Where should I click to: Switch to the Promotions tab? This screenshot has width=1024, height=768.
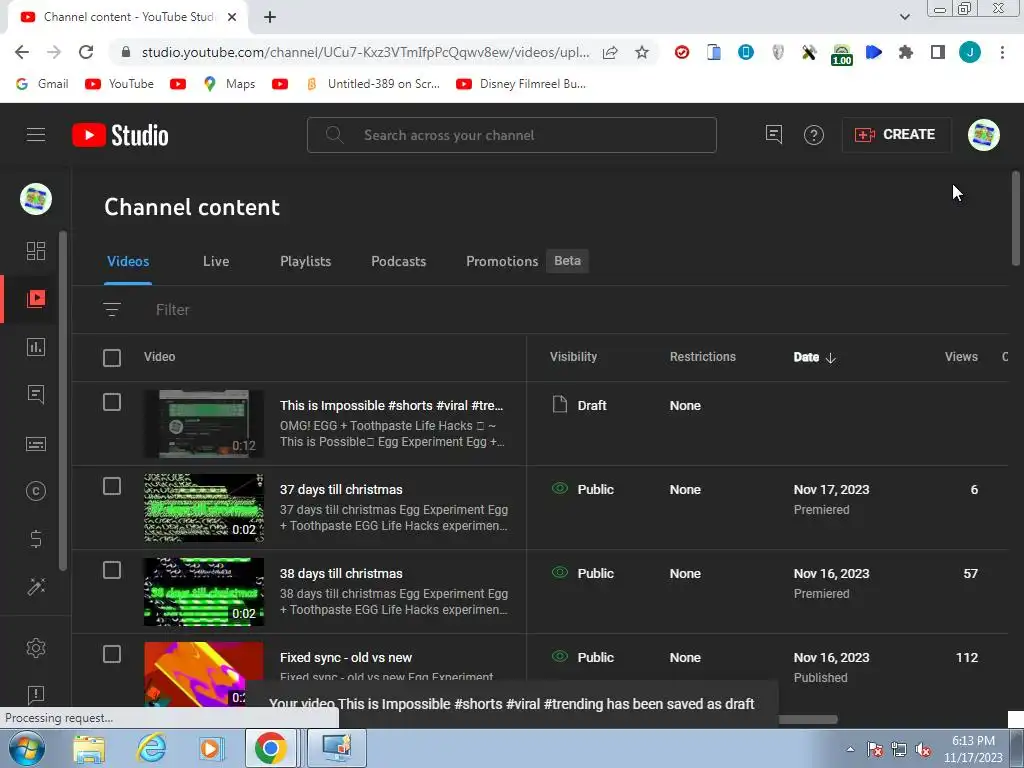point(502,261)
